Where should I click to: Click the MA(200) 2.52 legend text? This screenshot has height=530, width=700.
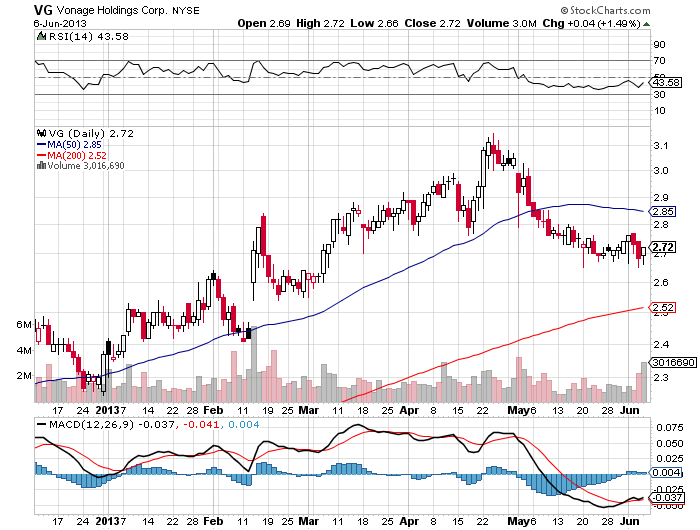(x=77, y=155)
